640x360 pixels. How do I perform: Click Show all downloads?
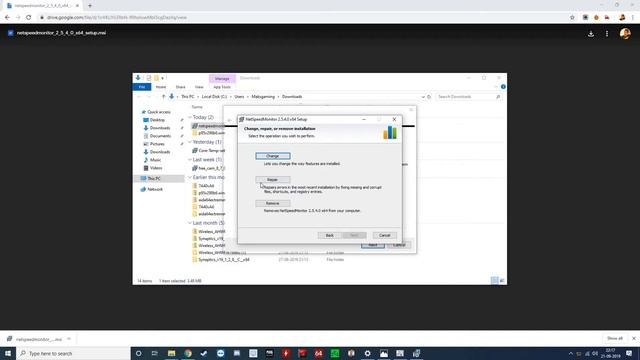[x=615, y=338]
